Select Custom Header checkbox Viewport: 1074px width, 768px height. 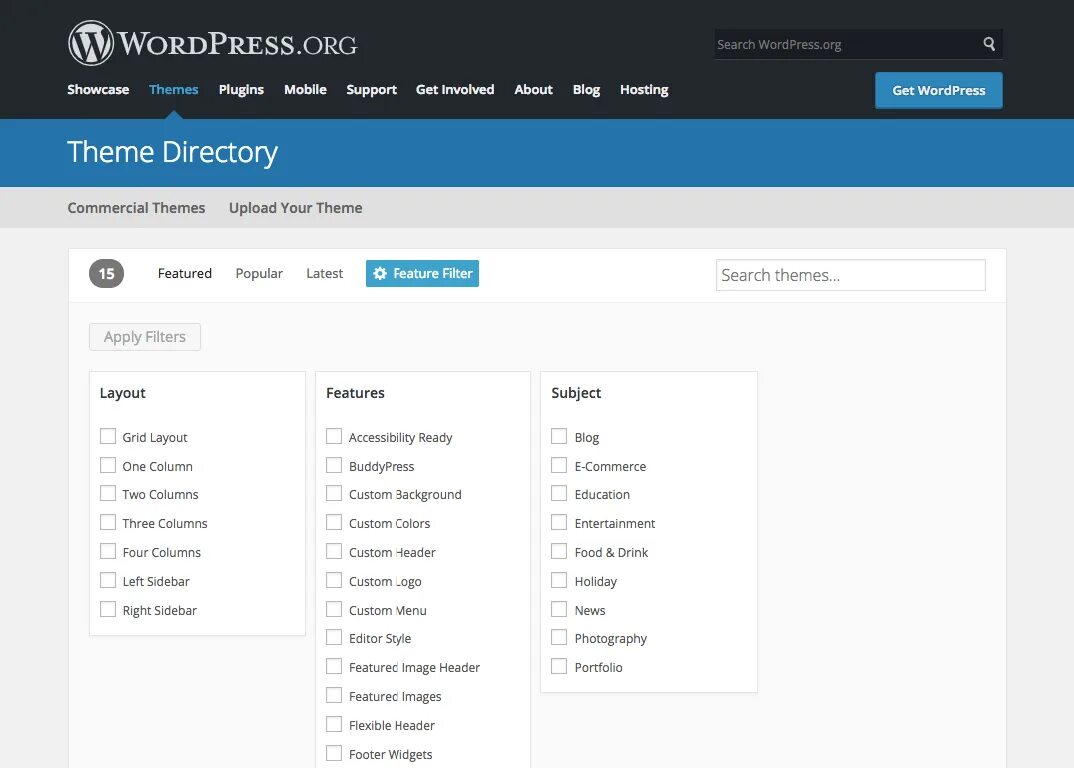(x=334, y=552)
